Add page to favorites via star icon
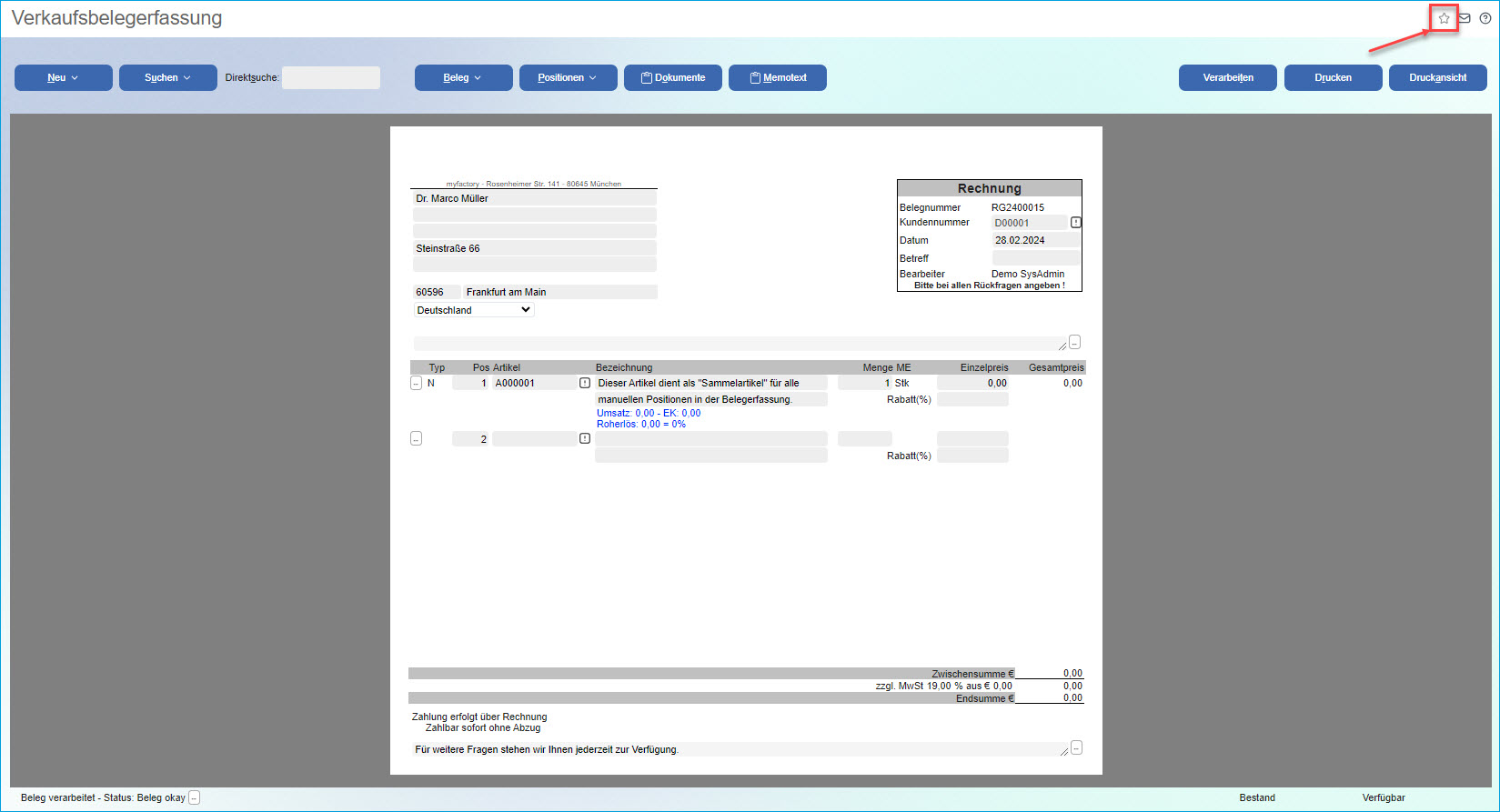The width and height of the screenshot is (1500, 812). [1444, 18]
